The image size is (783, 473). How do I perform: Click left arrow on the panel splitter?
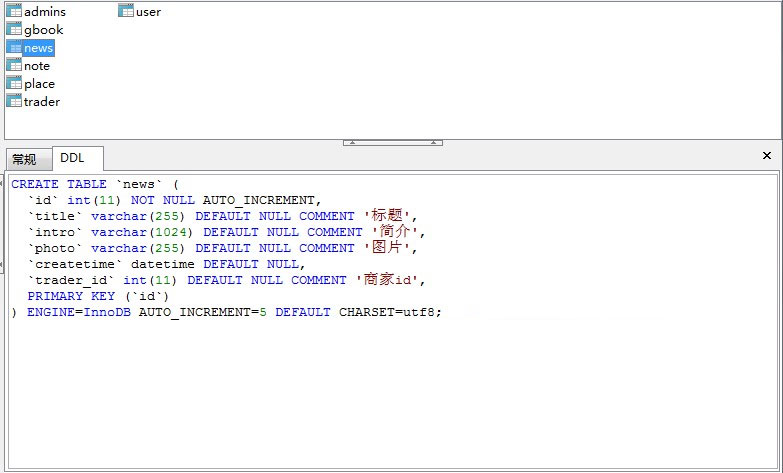click(350, 143)
